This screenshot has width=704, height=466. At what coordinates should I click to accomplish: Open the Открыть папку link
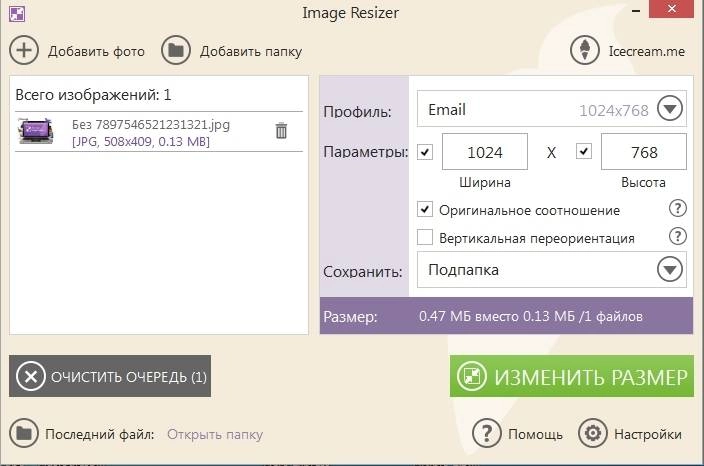point(215,435)
